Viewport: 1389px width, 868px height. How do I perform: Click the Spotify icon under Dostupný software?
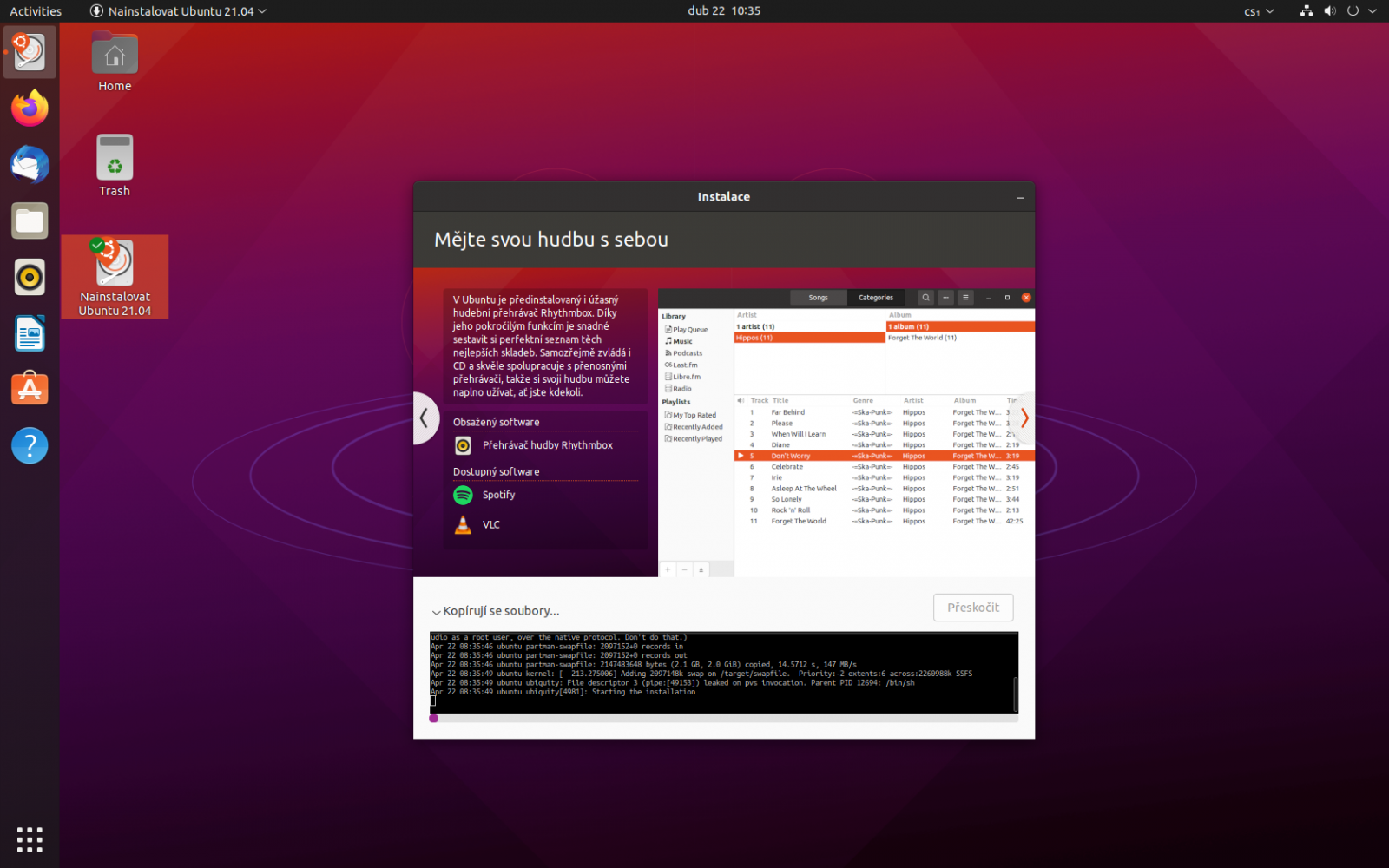tap(463, 495)
